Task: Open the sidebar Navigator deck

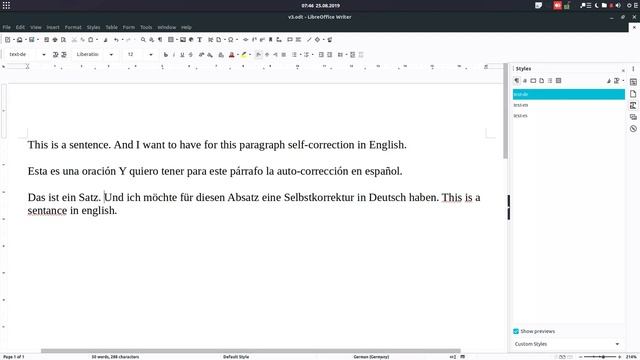Action: (x=633, y=129)
